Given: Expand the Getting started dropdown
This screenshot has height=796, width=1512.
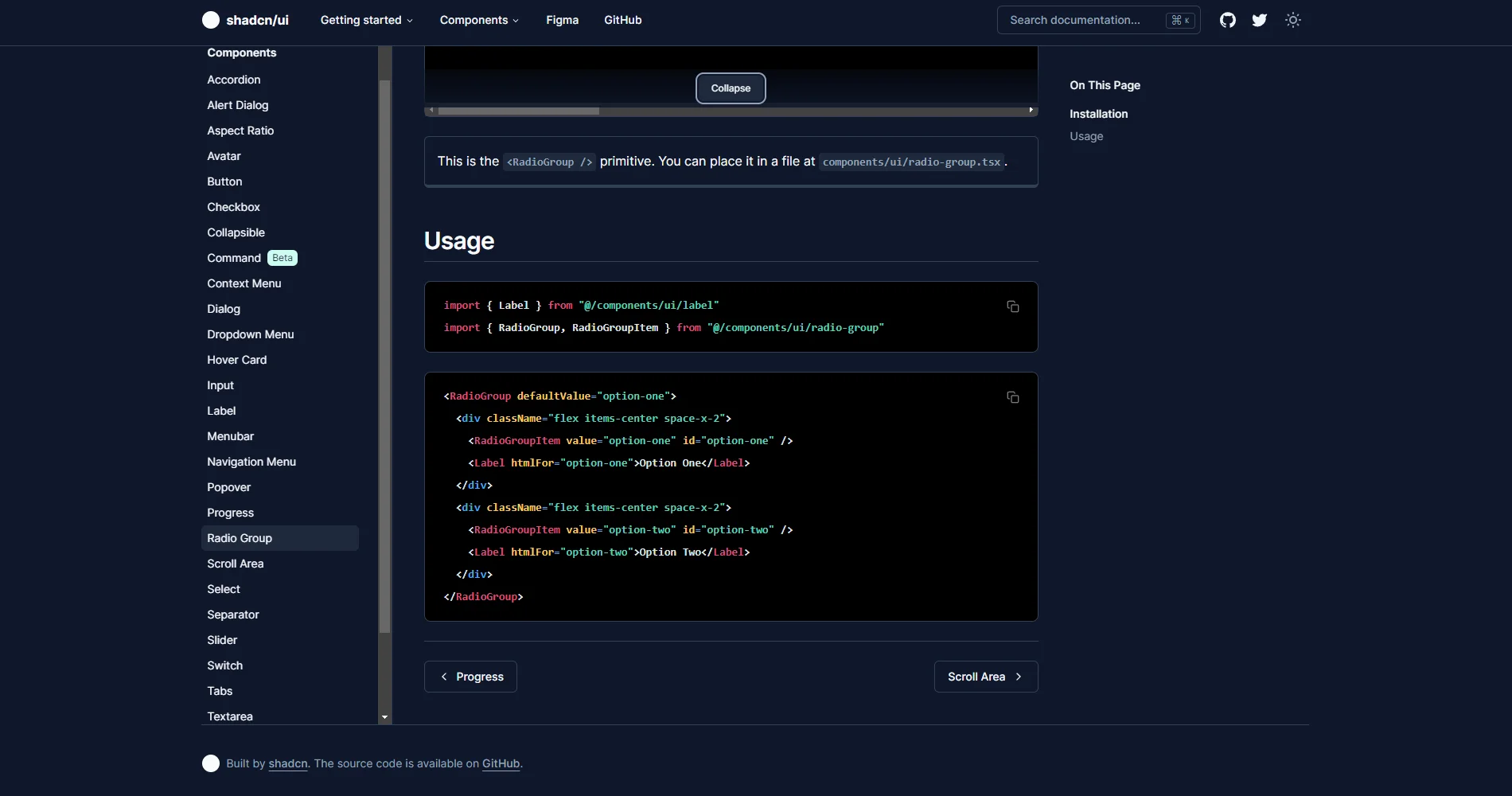Looking at the screenshot, I should pyautogui.click(x=367, y=20).
